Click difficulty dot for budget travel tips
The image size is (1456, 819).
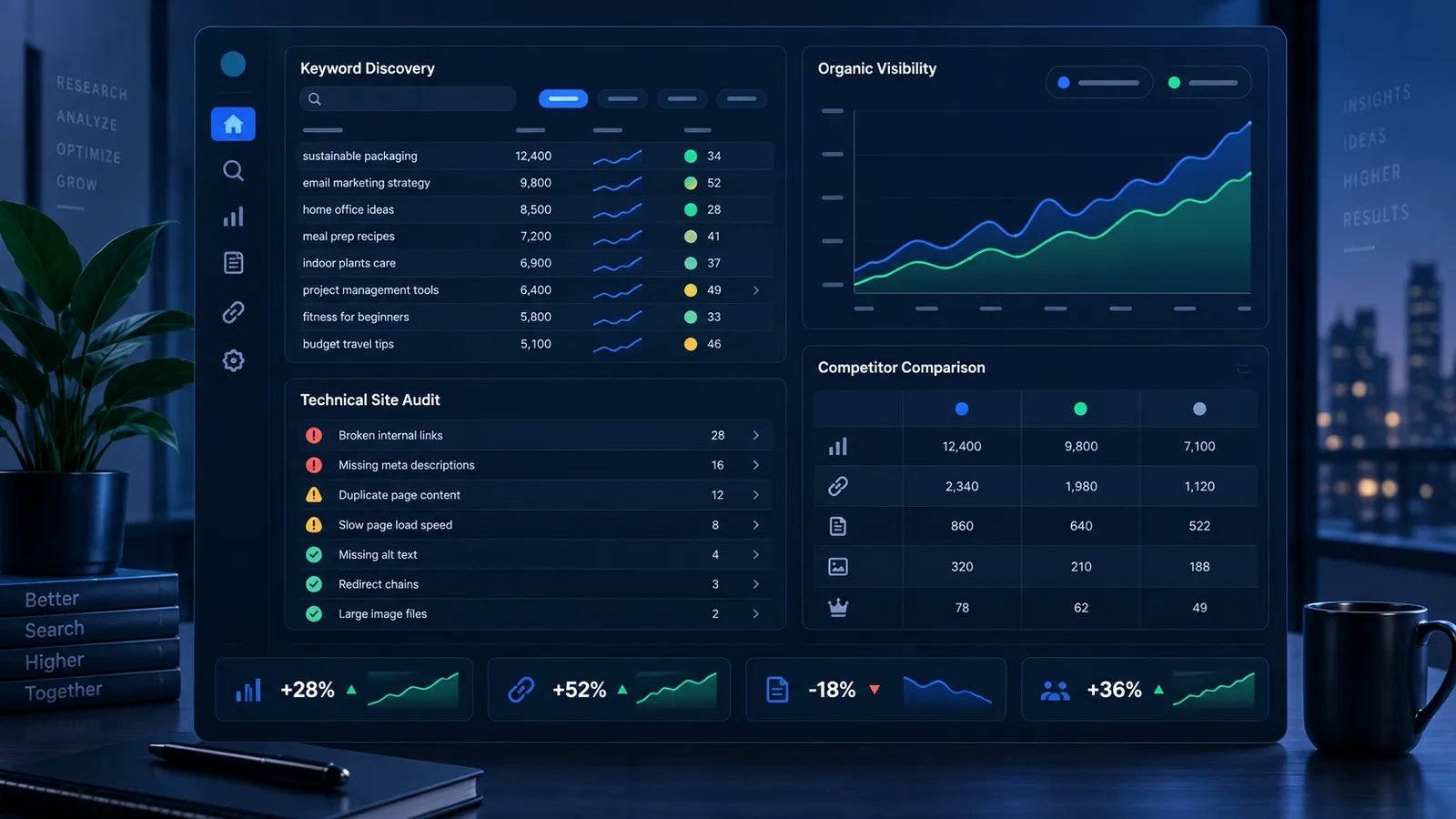click(x=691, y=344)
